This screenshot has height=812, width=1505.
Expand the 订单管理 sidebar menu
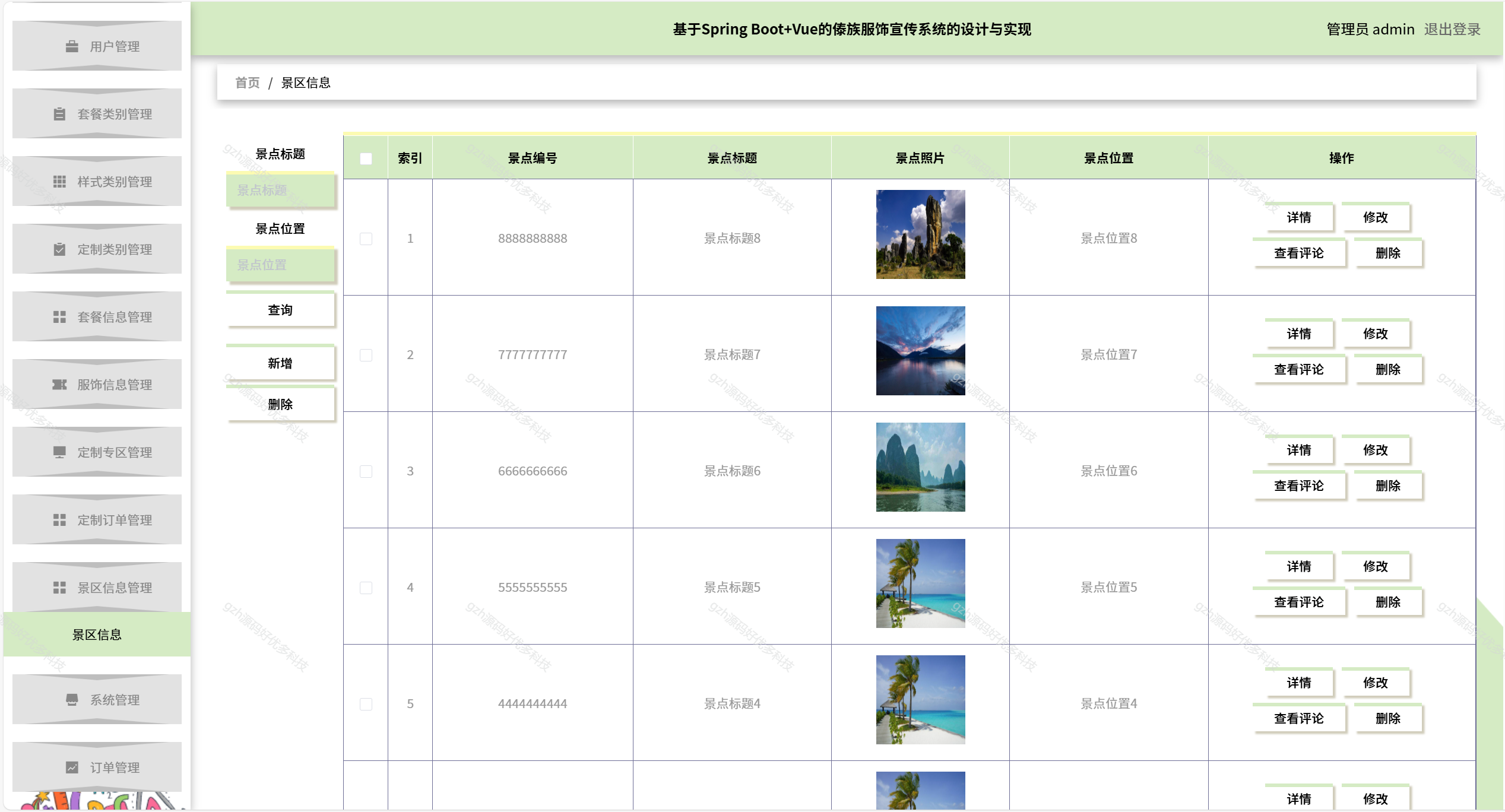97,767
